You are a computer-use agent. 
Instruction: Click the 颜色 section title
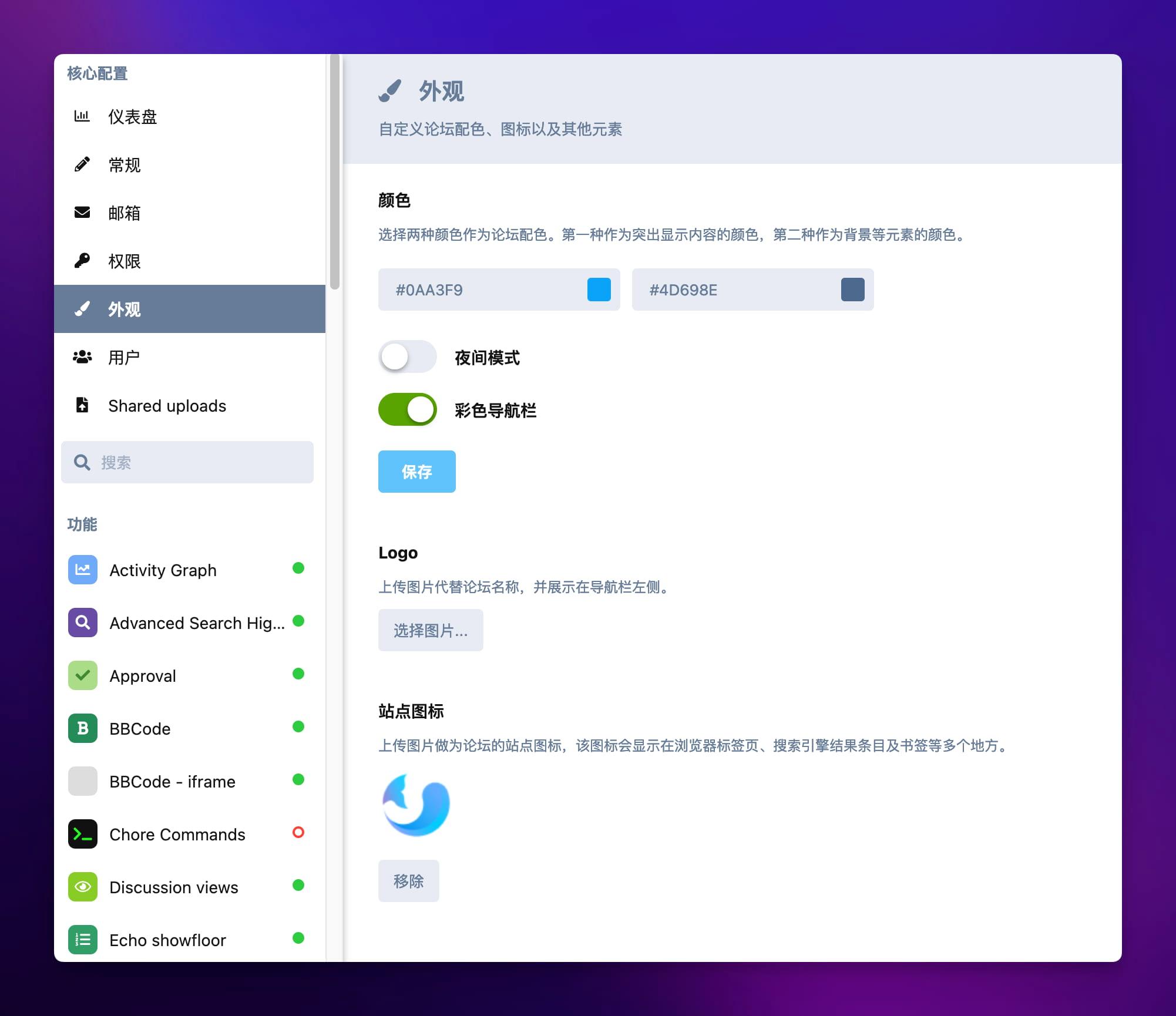[x=394, y=200]
